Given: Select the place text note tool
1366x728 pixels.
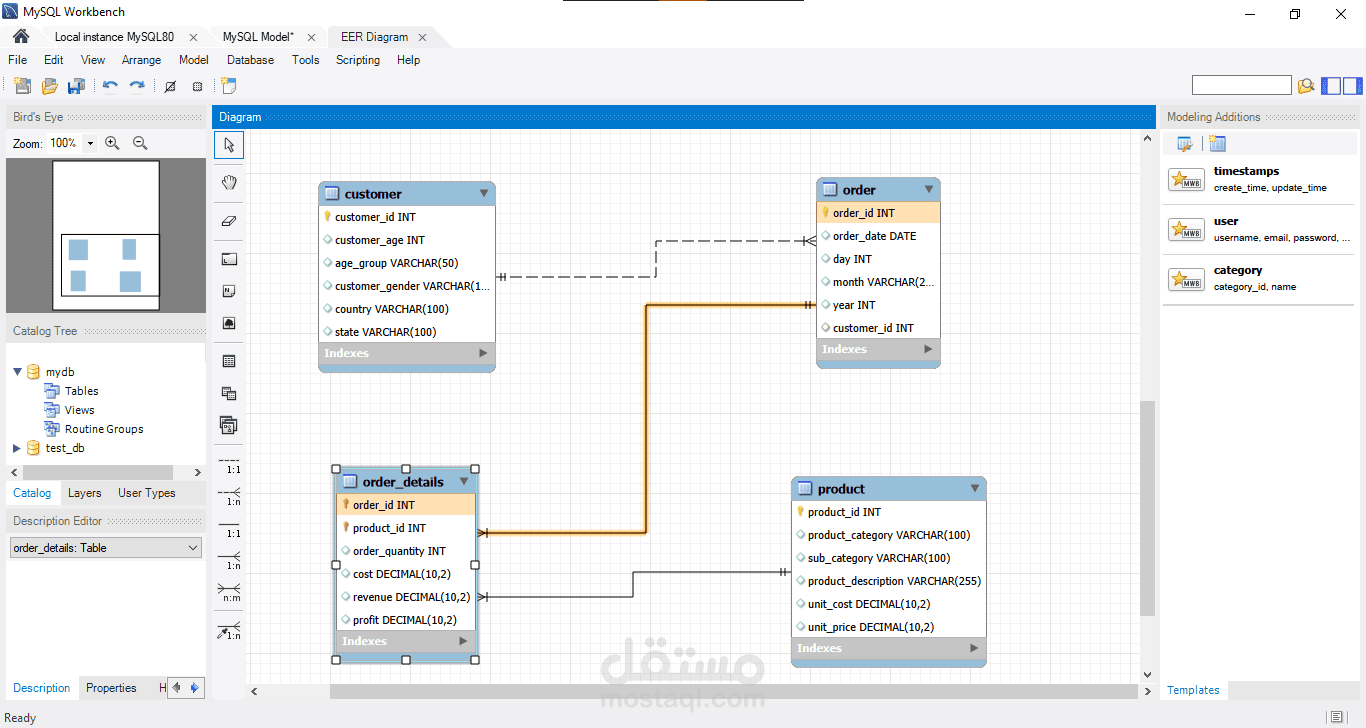Looking at the screenshot, I should point(229,291).
